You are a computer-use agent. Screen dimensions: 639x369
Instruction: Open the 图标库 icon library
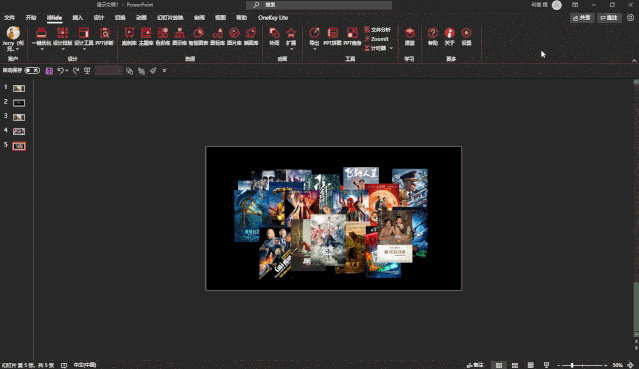tap(217, 36)
